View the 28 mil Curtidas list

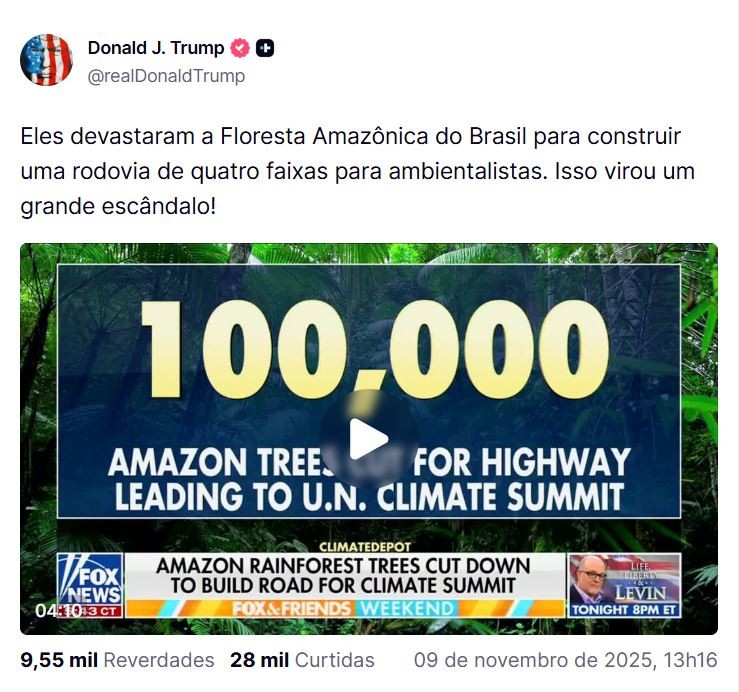[302, 660]
